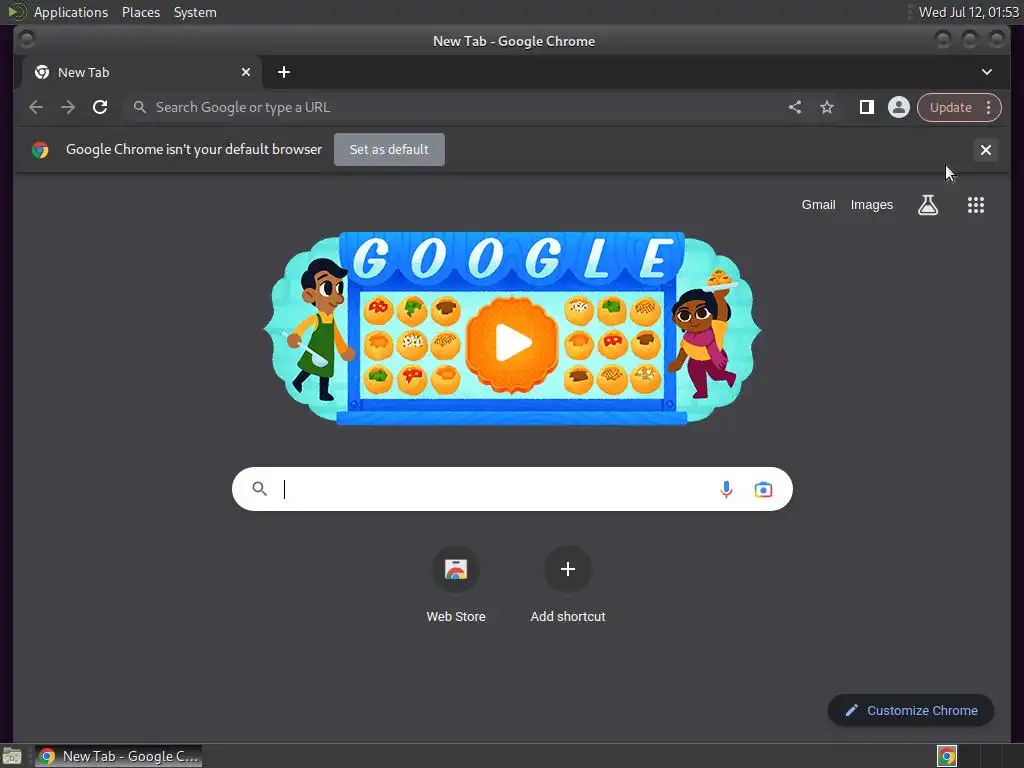Open Customize Chrome
This screenshot has height=768, width=1024.
tap(910, 710)
